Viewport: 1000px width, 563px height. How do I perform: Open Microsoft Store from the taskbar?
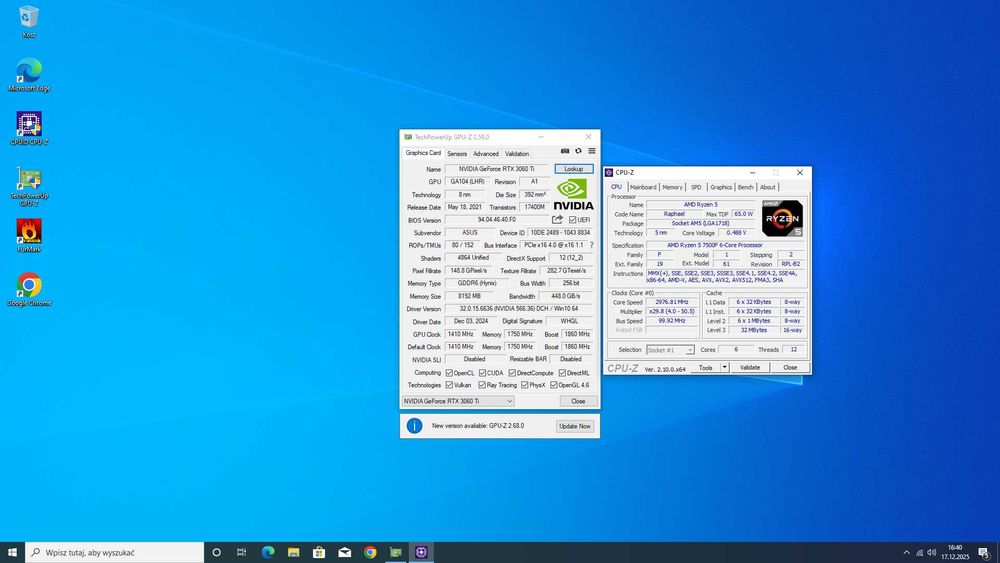point(319,552)
